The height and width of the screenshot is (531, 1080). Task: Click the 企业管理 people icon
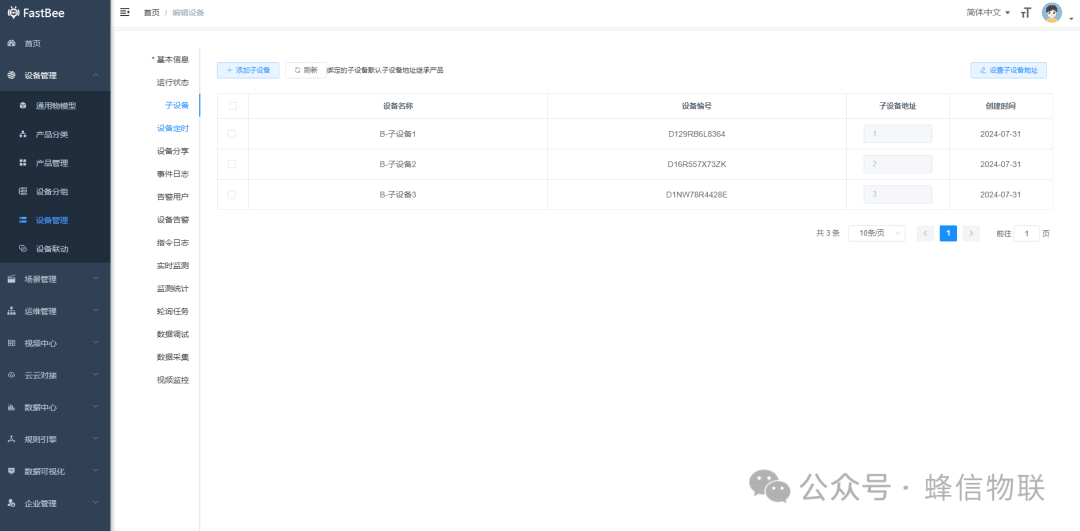(x=11, y=503)
